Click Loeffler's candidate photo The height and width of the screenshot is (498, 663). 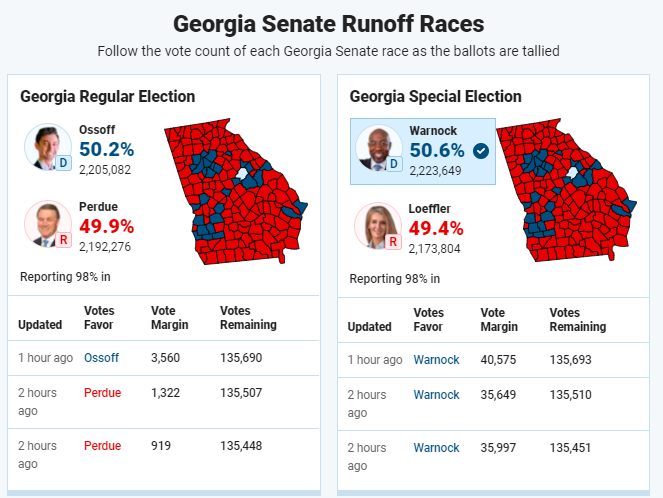click(377, 225)
